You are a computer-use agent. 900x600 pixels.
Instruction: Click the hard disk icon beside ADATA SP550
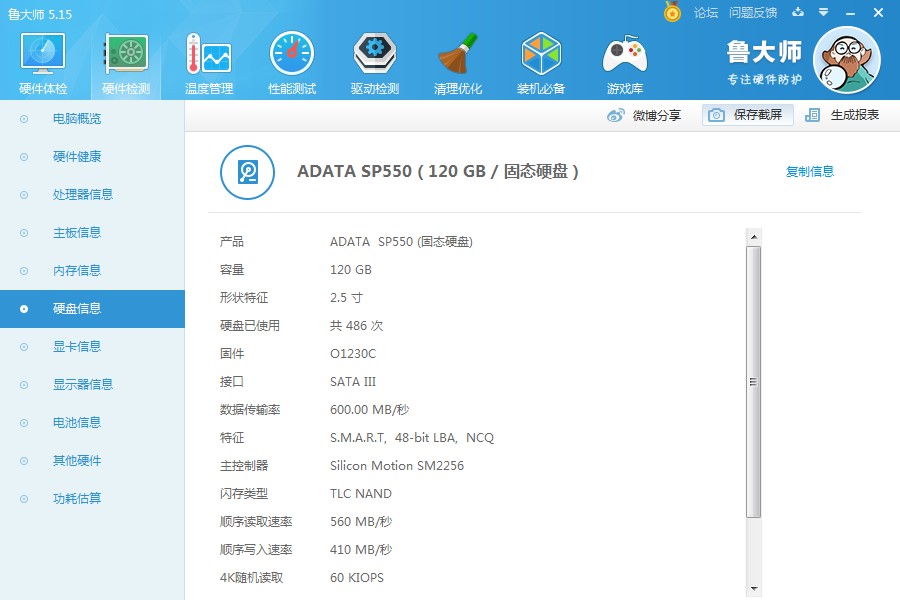click(247, 172)
